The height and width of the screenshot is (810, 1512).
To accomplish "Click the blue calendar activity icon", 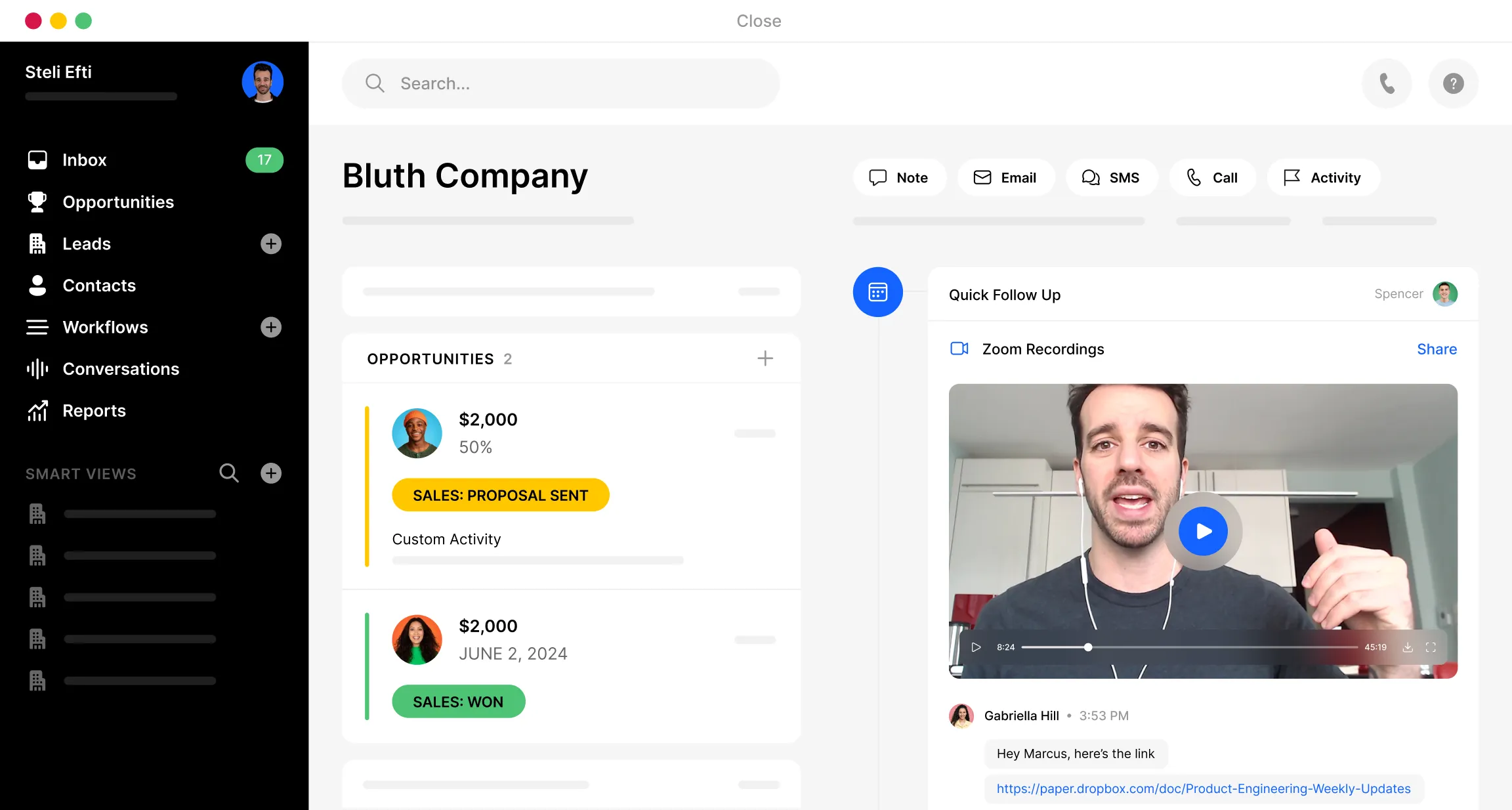I will click(878, 292).
